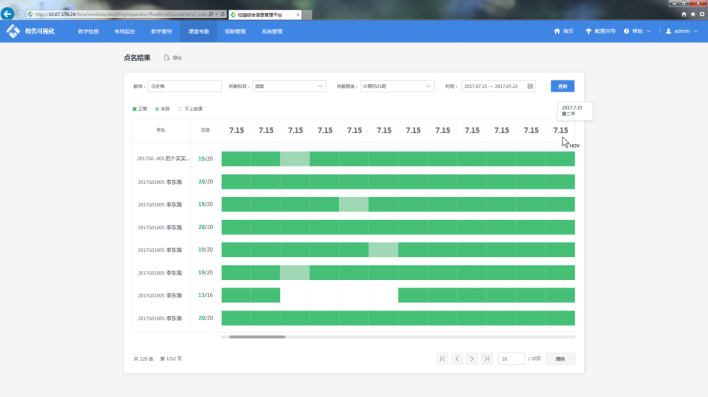
Task: Open the calendar icon in the date range field
Action: [x=530, y=86]
